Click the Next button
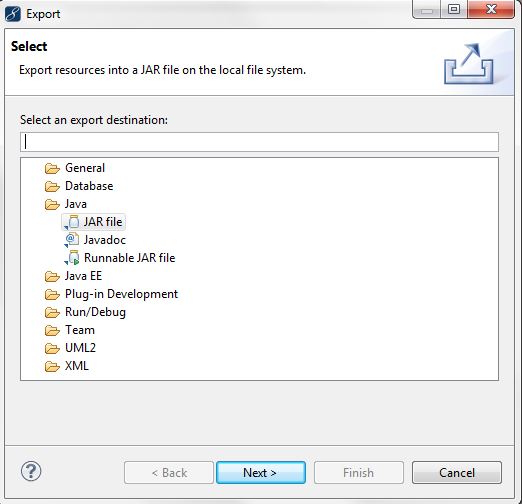The width and height of the screenshot is (522, 504). (261, 473)
